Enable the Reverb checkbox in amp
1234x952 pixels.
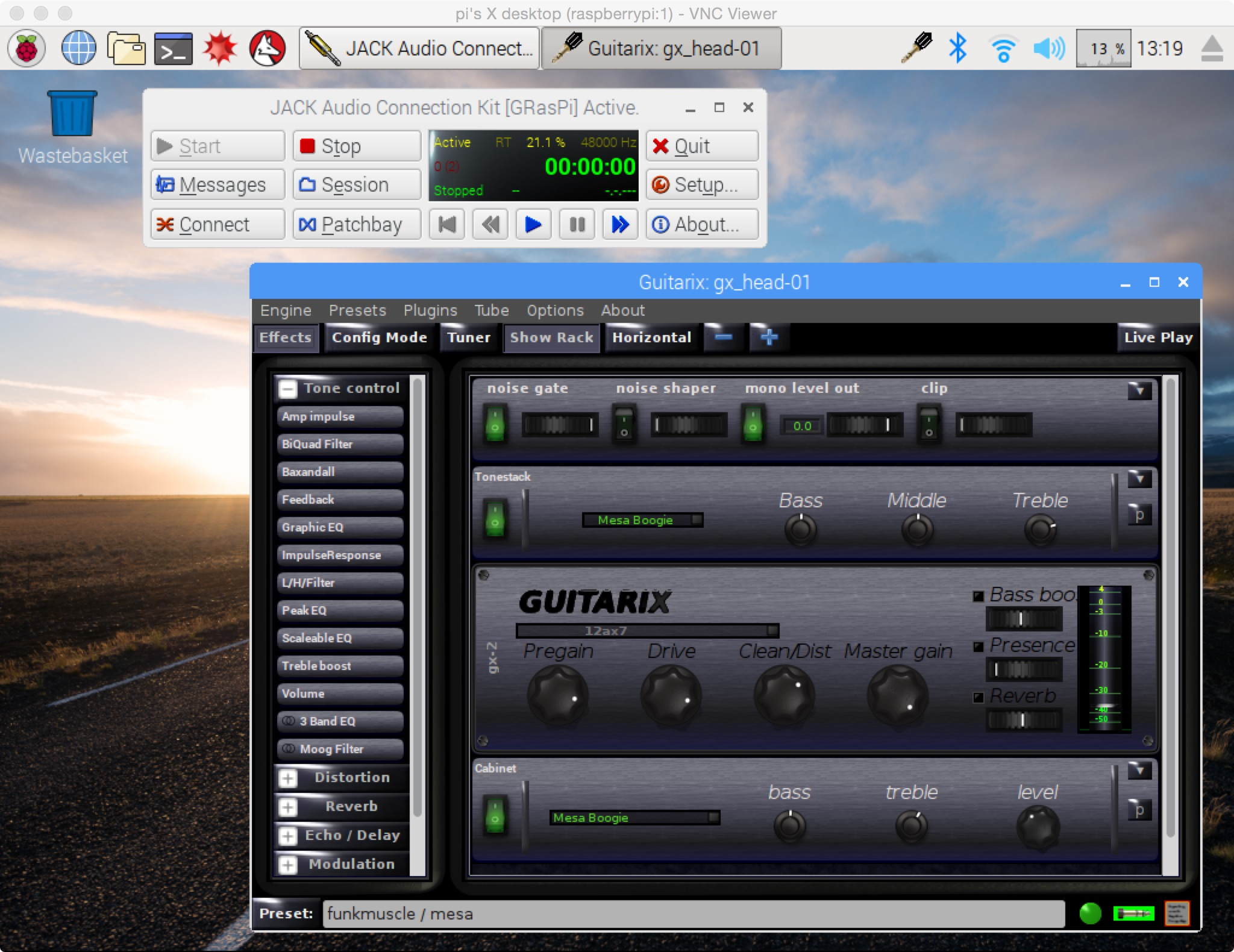click(x=979, y=697)
